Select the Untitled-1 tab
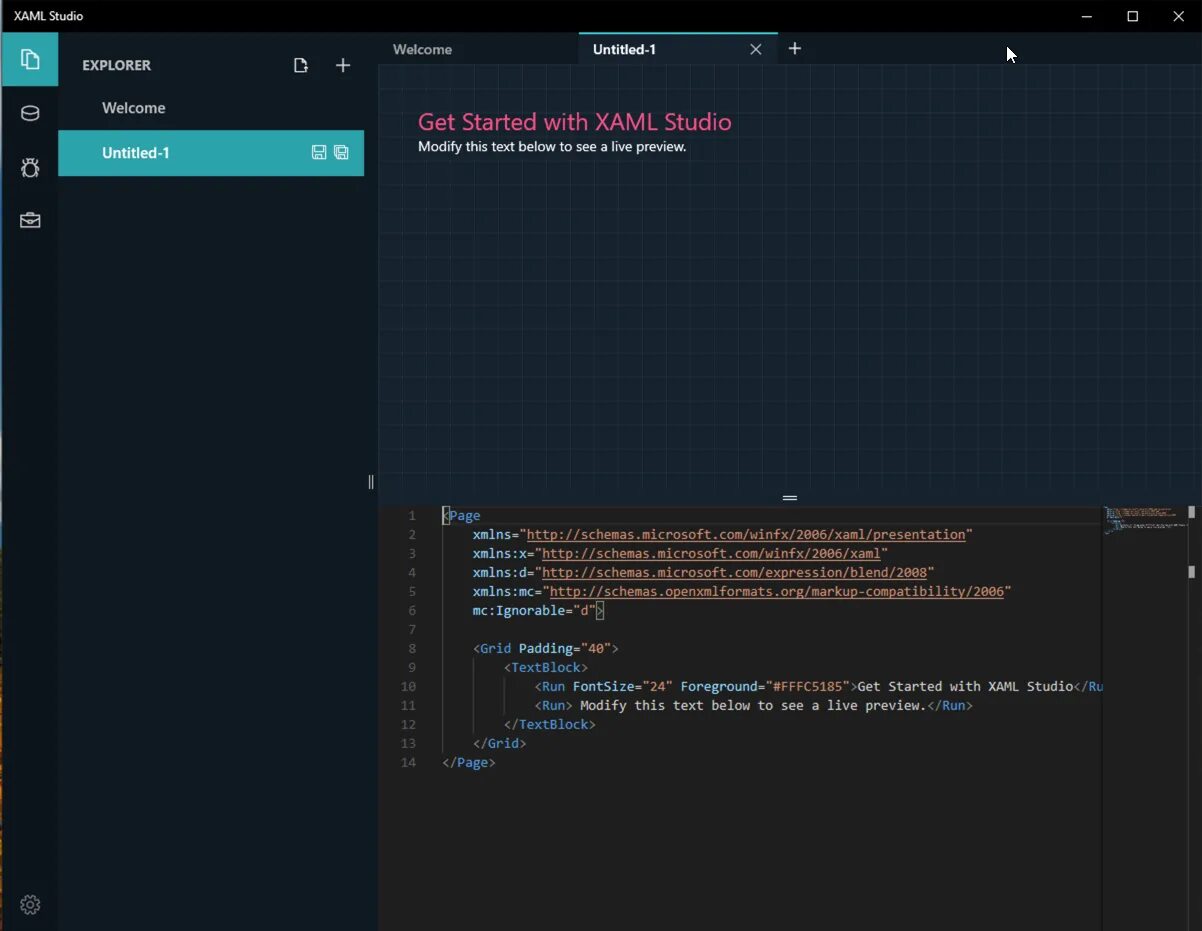This screenshot has height=931, width=1202. click(x=624, y=49)
